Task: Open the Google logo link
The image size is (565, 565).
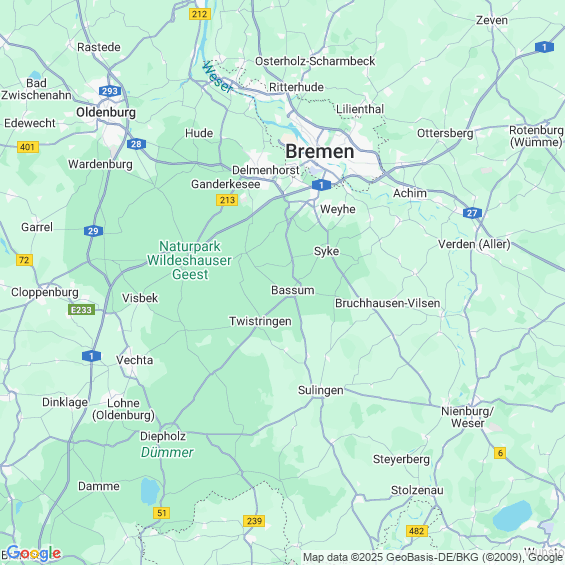Action: coord(34,553)
